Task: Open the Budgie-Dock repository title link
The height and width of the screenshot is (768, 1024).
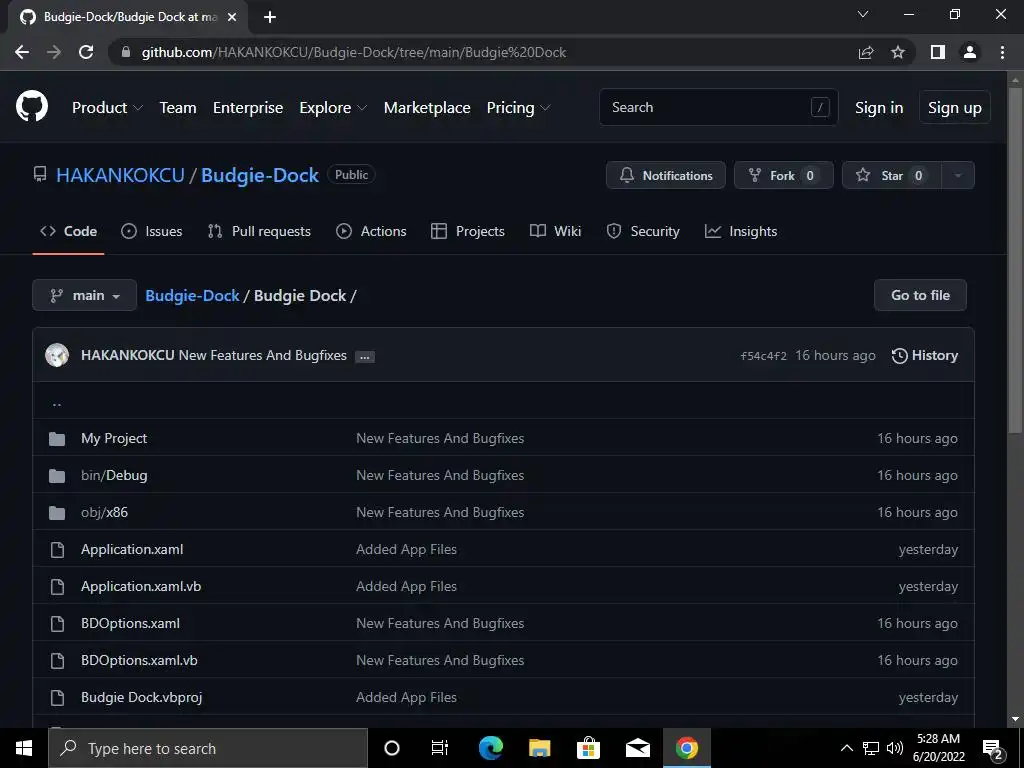Action: 260,175
